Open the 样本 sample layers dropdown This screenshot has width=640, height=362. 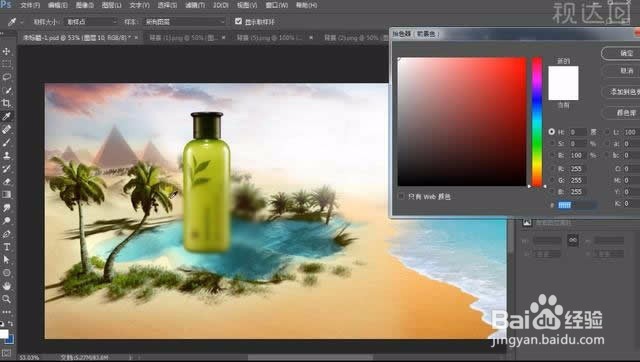coord(184,22)
